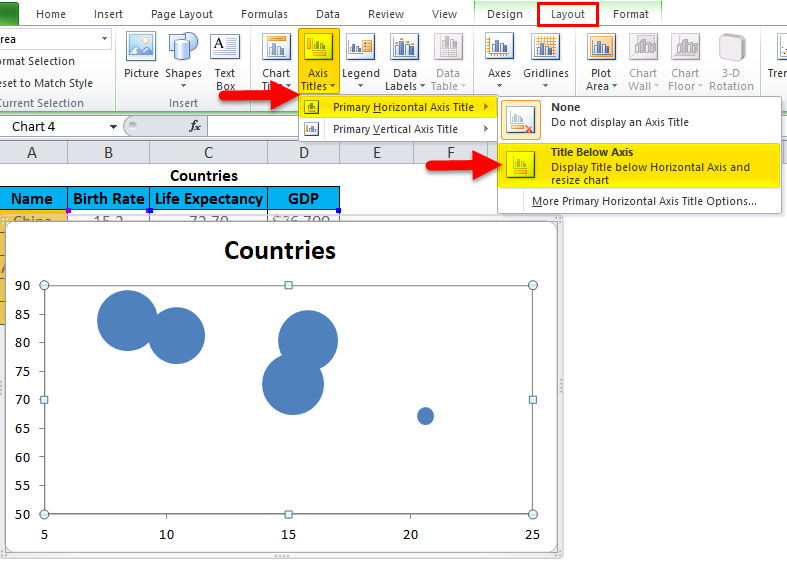
Task: Select column D header
Action: click(304, 153)
